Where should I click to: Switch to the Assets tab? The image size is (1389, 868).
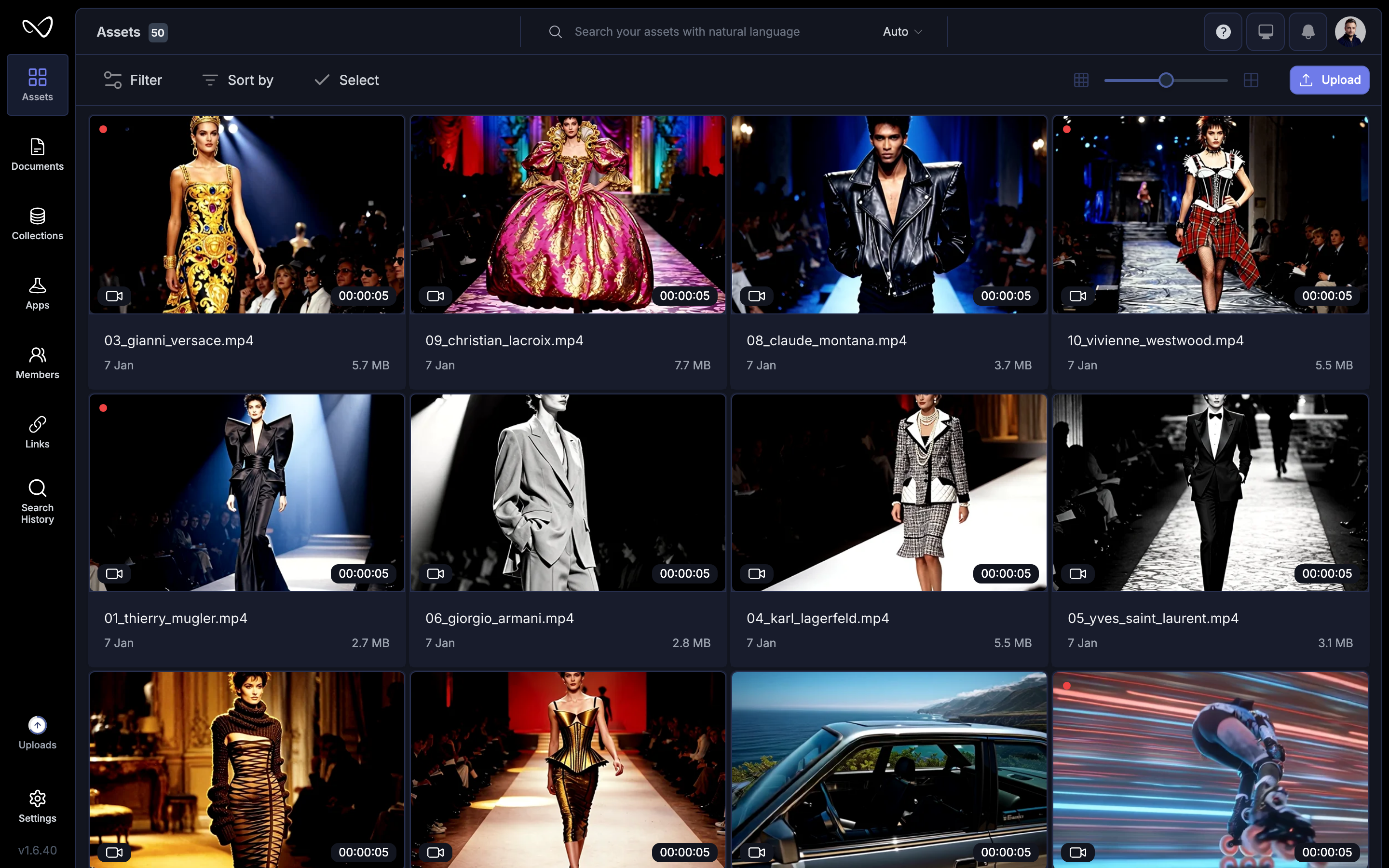37,84
